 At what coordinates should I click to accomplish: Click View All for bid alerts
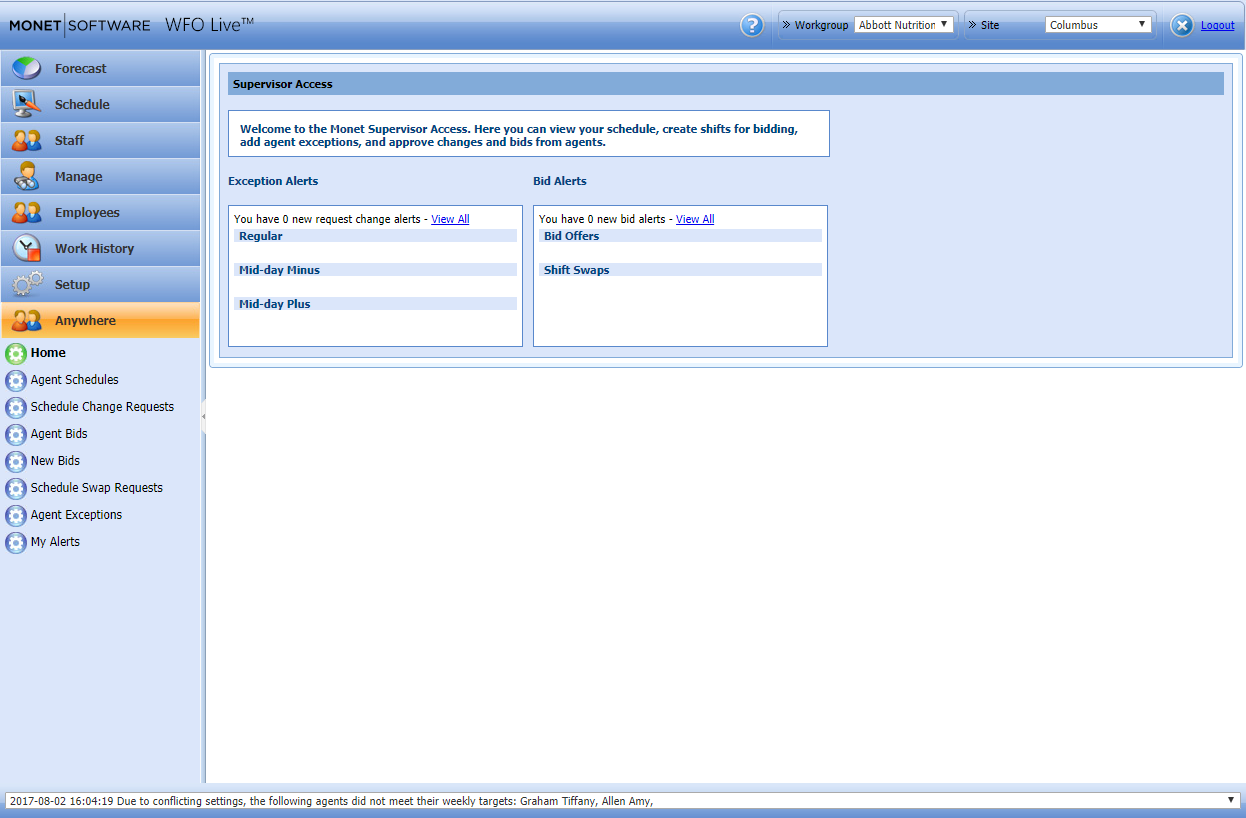(695, 219)
